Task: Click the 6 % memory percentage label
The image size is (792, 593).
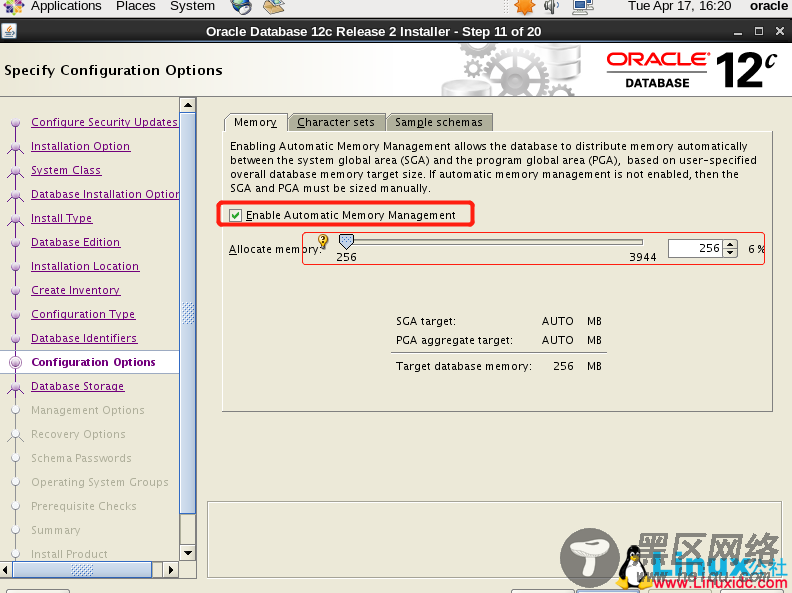Action: tap(756, 249)
